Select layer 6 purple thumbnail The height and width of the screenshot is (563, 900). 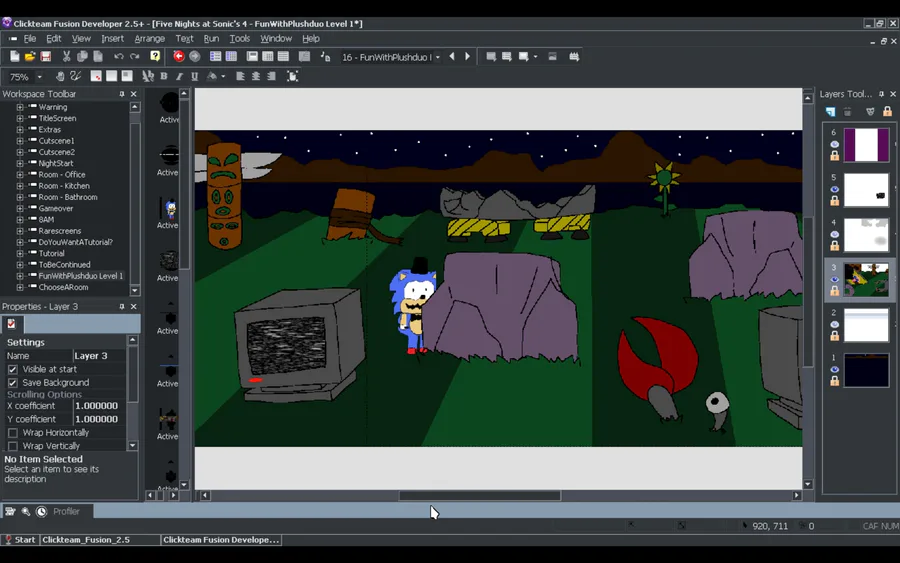coord(866,145)
